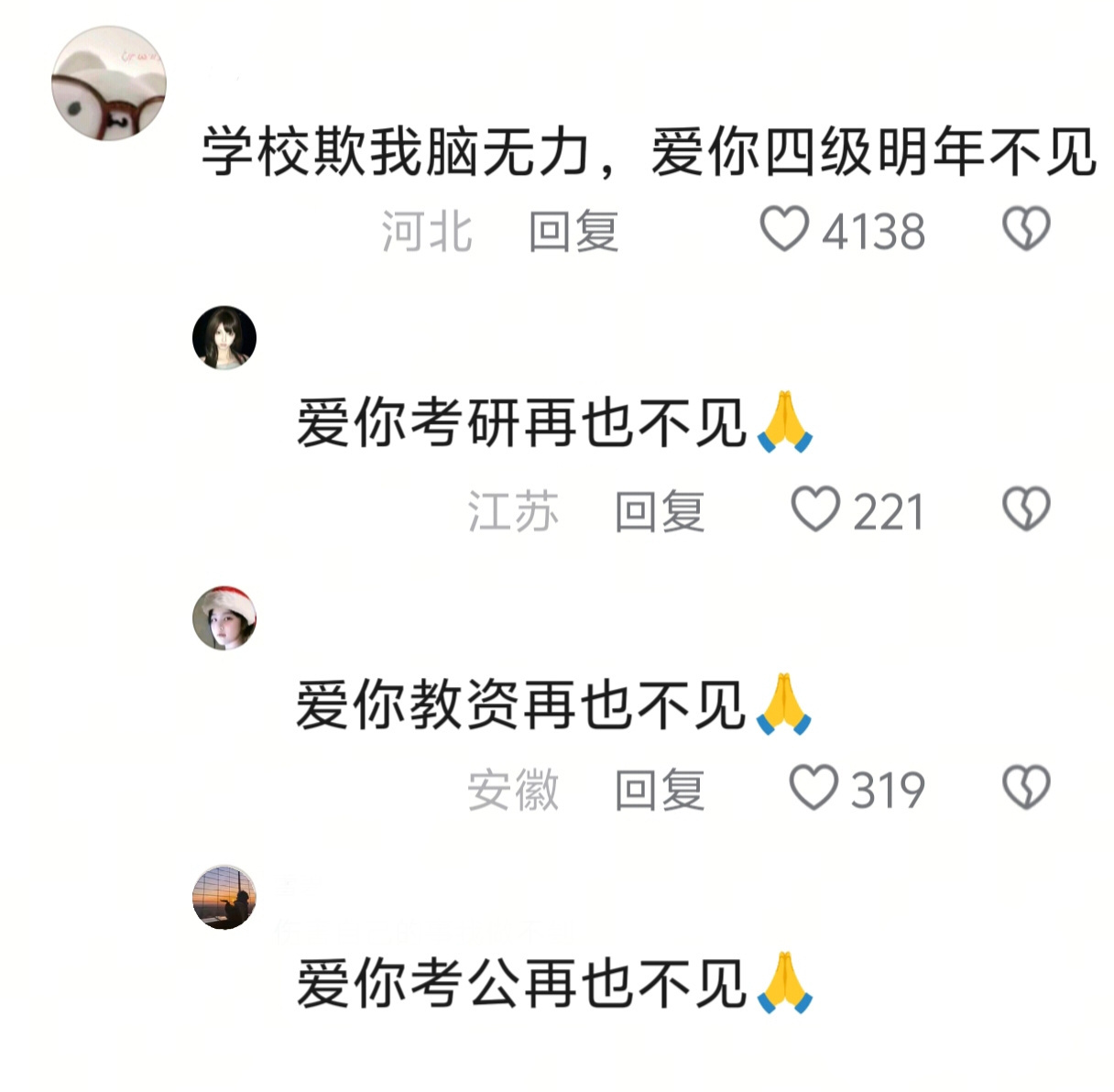This screenshot has width=1114, height=1092.
Task: Like the 江苏 comment with 221 likes
Action: pos(815,509)
